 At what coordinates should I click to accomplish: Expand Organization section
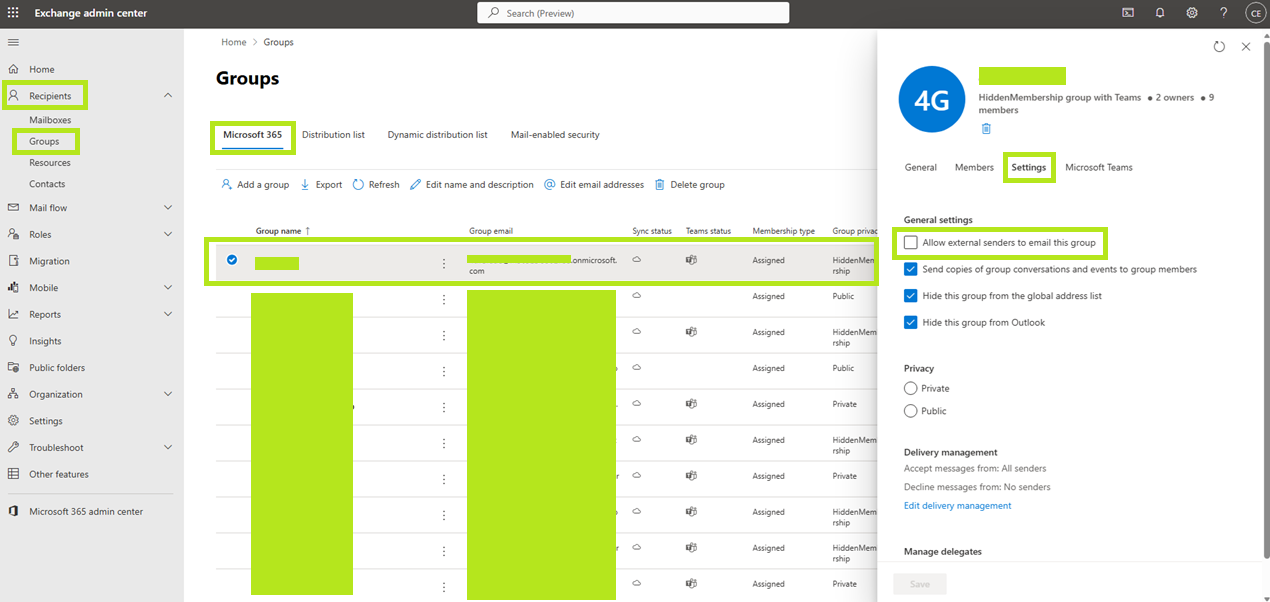pos(167,394)
